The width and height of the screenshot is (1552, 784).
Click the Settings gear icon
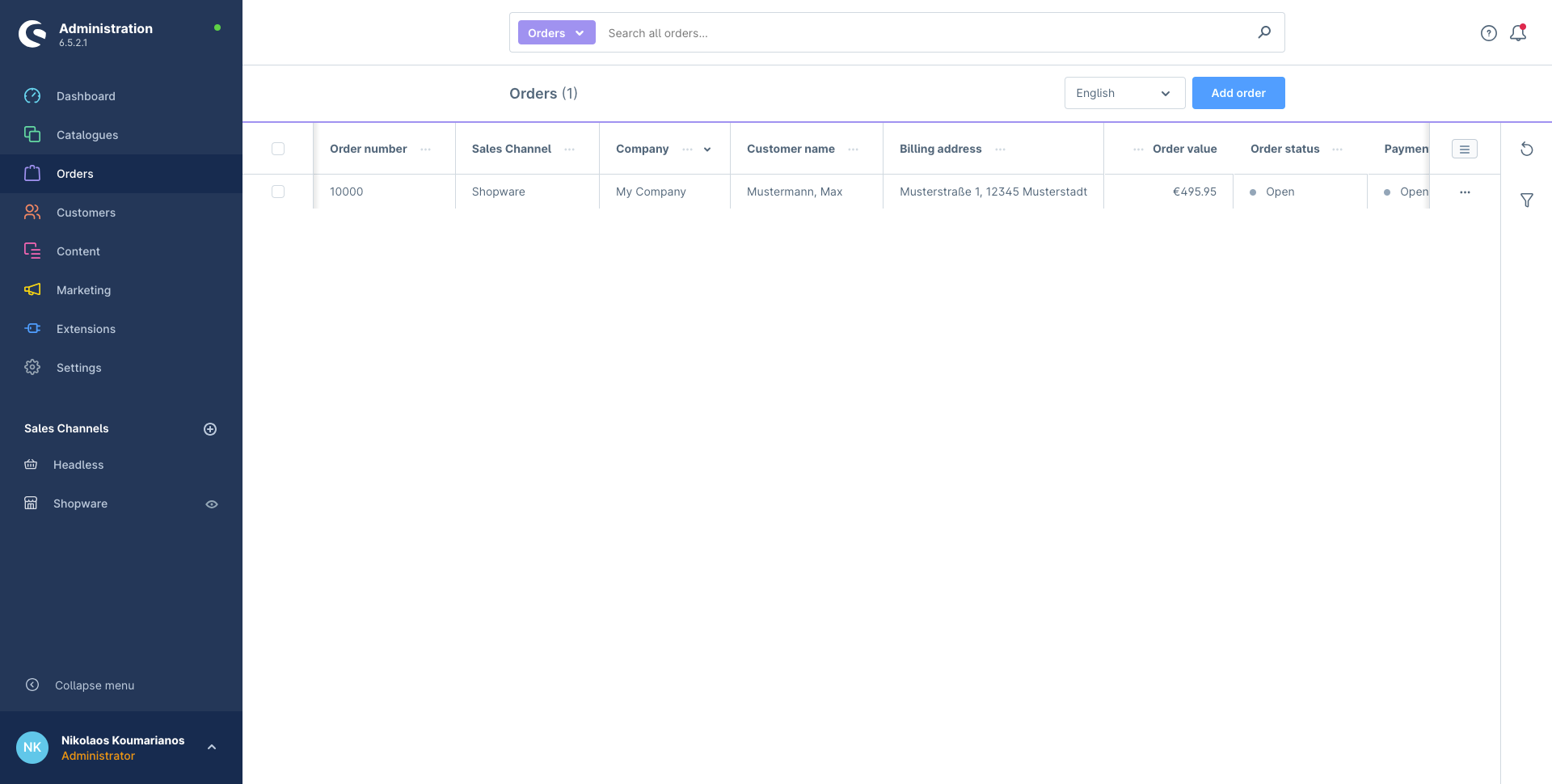32,367
